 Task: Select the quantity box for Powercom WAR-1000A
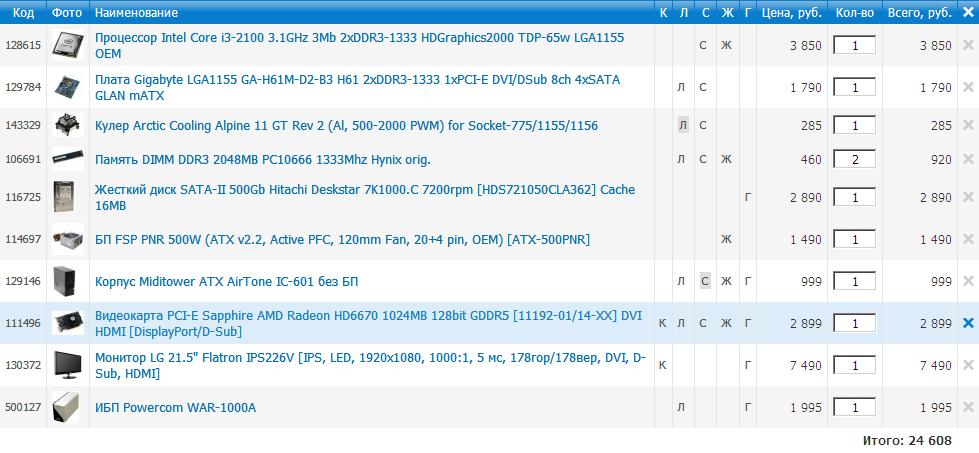(x=854, y=407)
